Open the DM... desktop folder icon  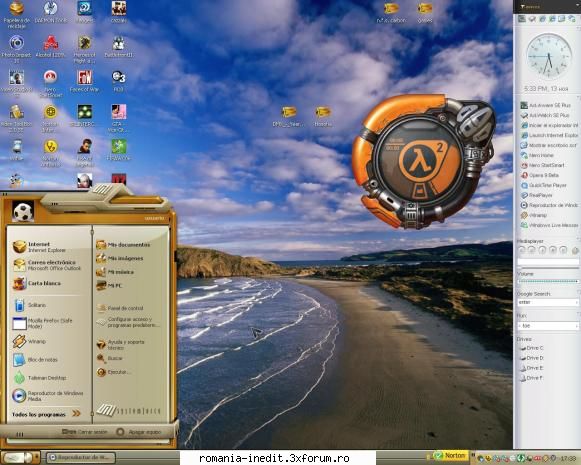pyautogui.click(x=289, y=116)
